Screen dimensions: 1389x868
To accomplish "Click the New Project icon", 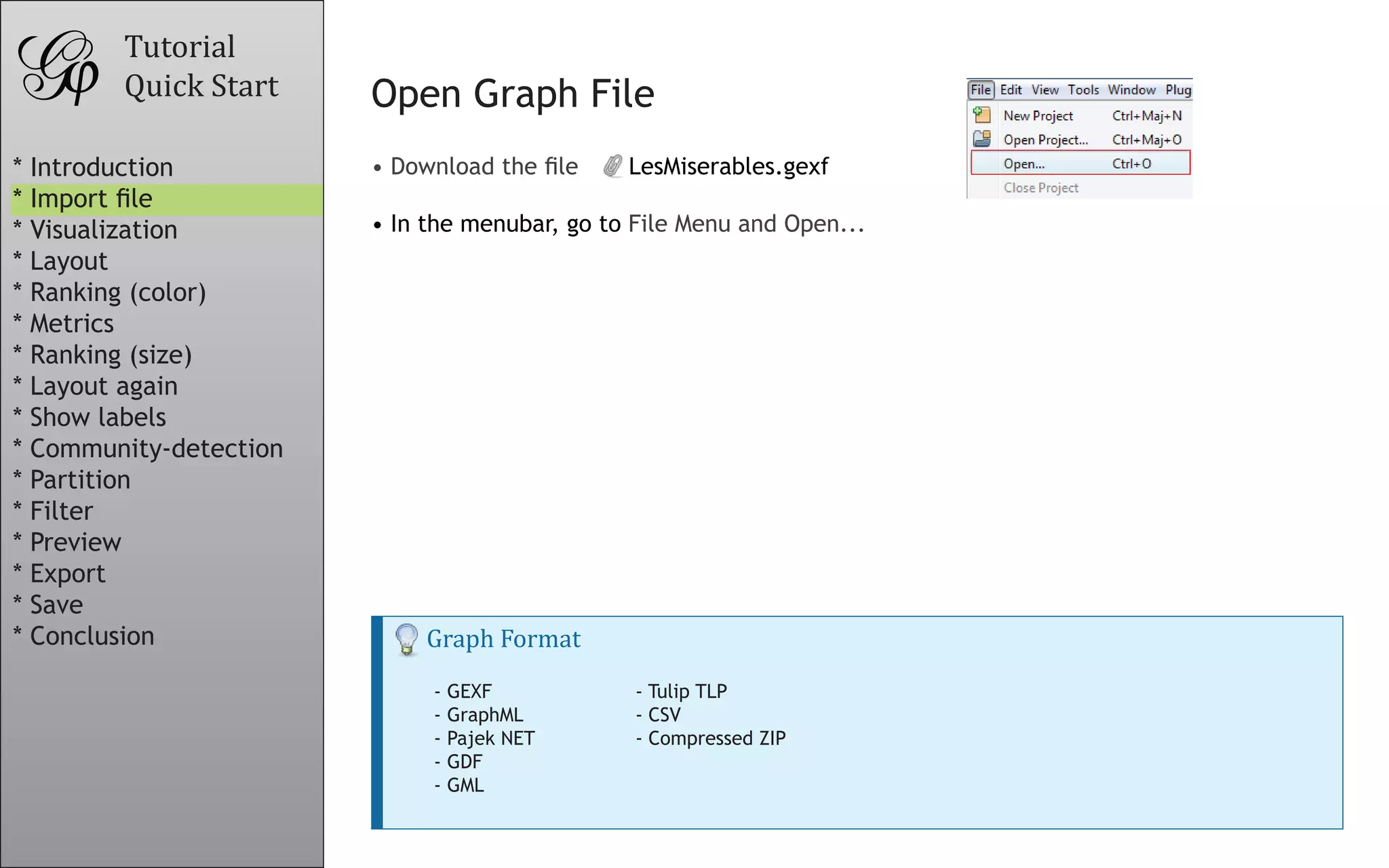I will point(981,115).
